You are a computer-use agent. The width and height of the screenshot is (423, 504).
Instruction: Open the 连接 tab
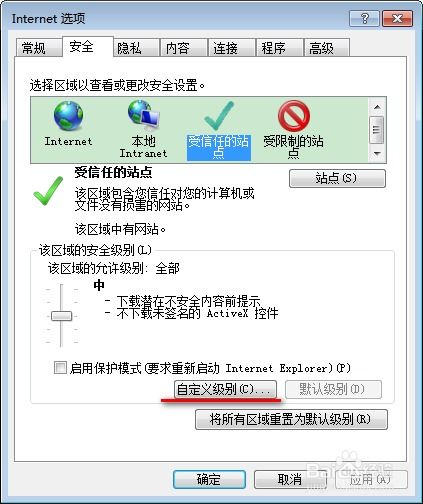[226, 48]
